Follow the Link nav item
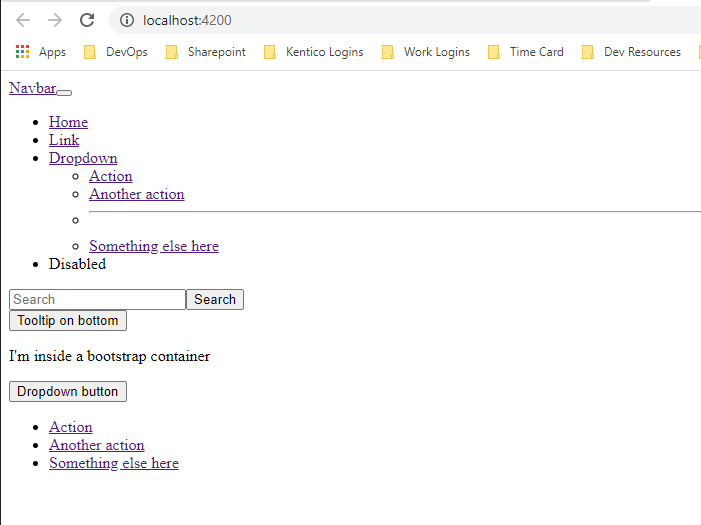The height and width of the screenshot is (525, 701). pos(64,140)
